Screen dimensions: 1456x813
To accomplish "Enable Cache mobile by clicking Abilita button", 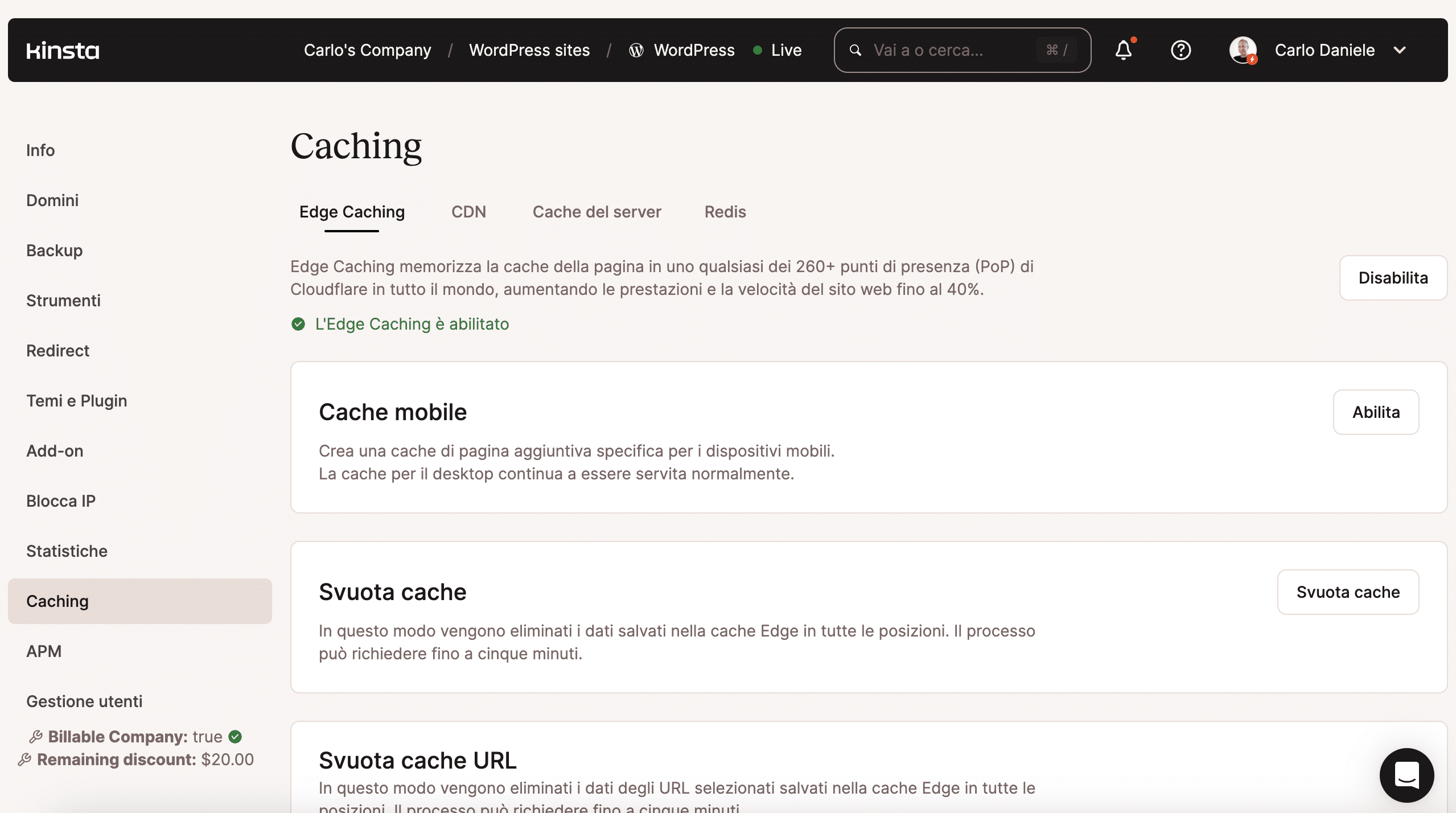I will (x=1376, y=411).
